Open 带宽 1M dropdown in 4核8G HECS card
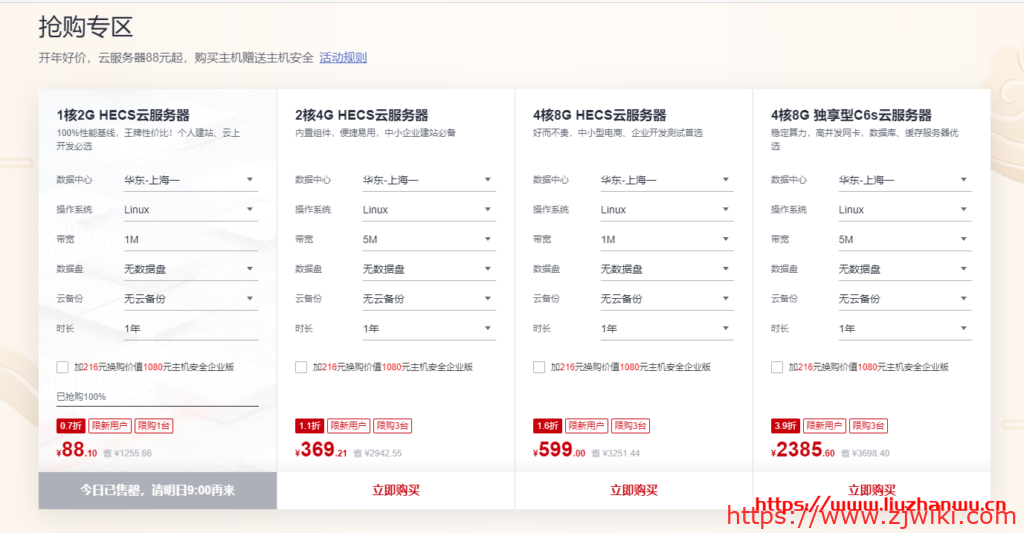Screen dimensions: 1024x533 tap(667, 240)
